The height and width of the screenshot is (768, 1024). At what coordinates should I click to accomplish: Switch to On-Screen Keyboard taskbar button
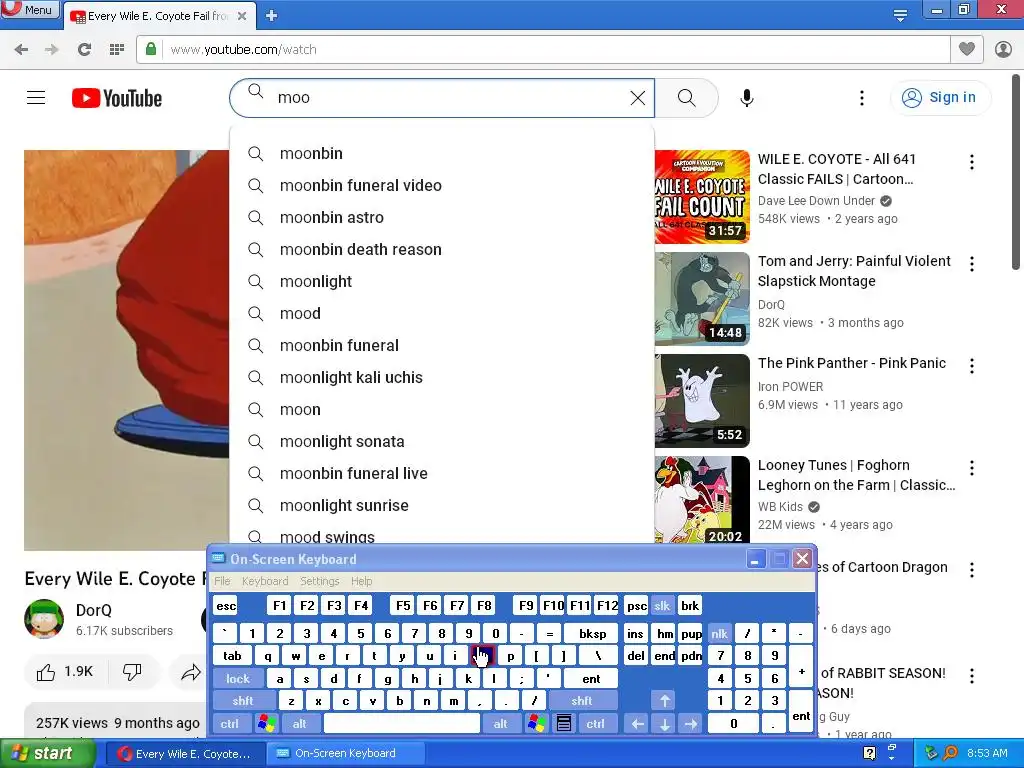click(345, 753)
